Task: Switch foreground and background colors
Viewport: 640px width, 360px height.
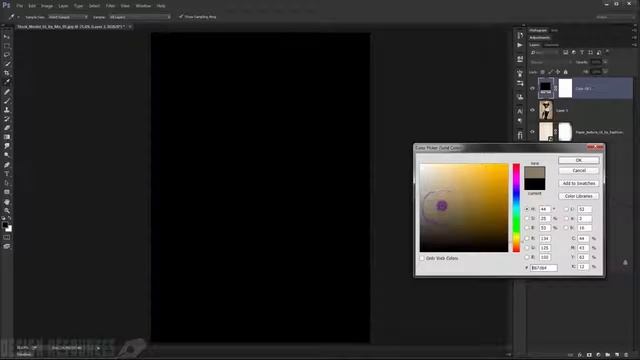Action: point(10,219)
